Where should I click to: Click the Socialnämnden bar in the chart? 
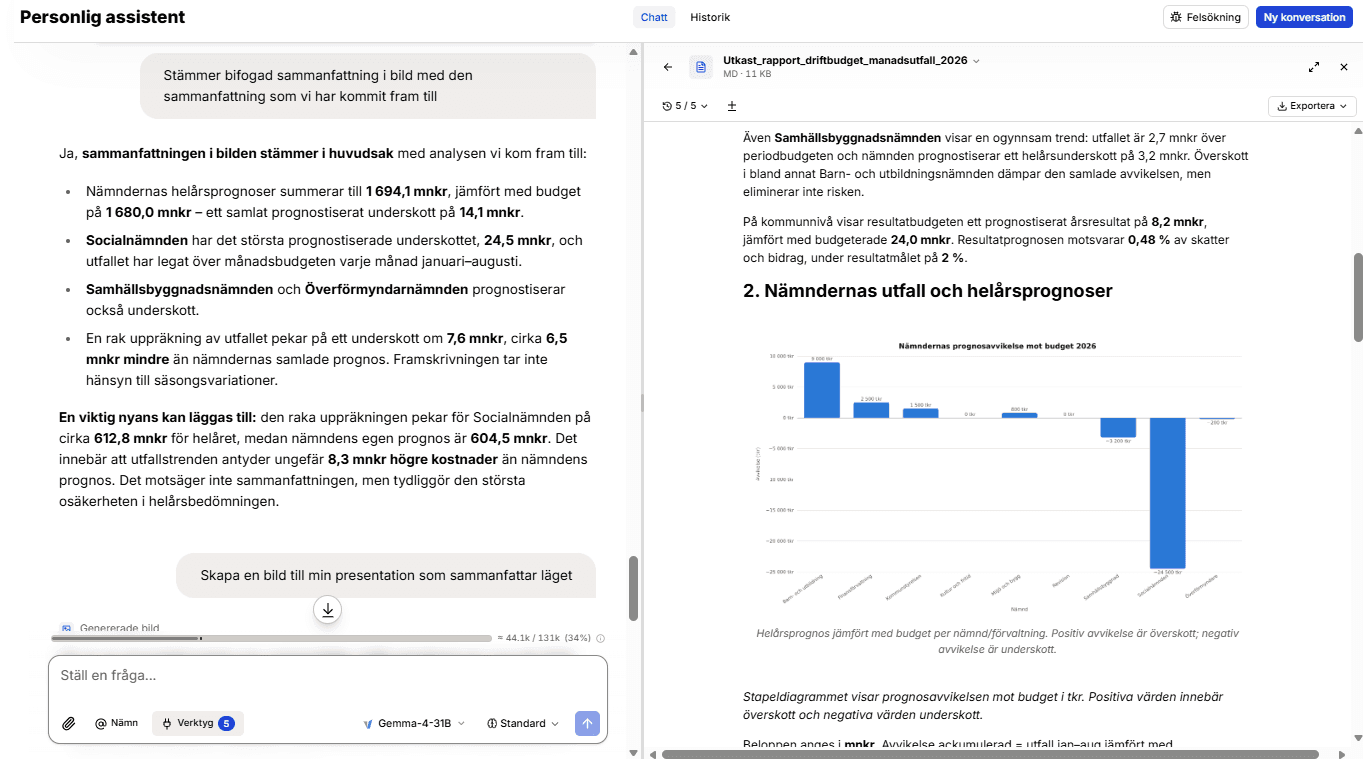1167,492
